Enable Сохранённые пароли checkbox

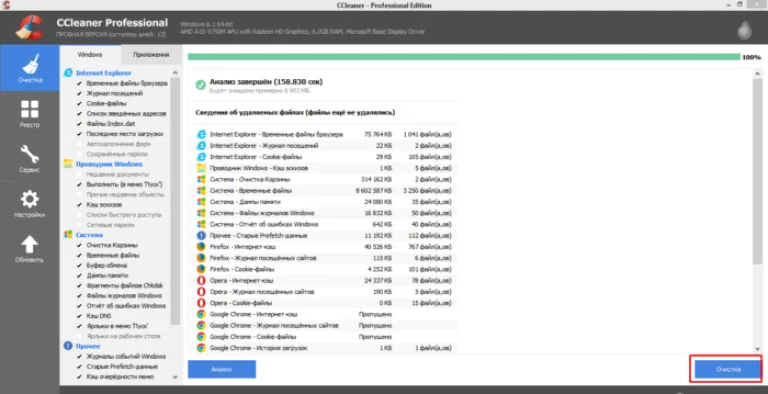(79, 154)
